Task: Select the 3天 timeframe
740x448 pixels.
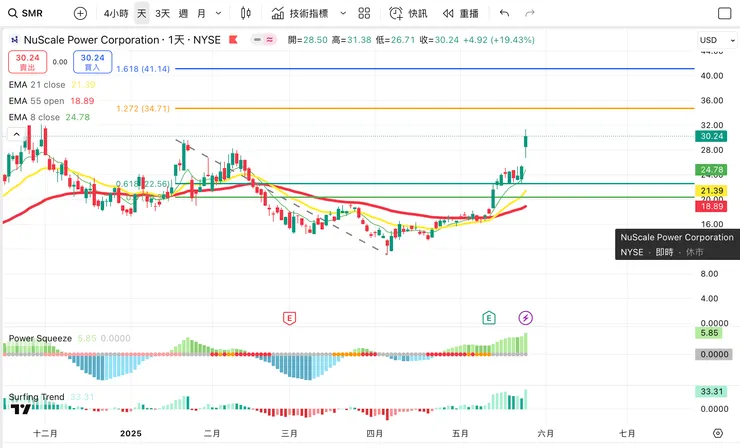Action: tap(162, 13)
